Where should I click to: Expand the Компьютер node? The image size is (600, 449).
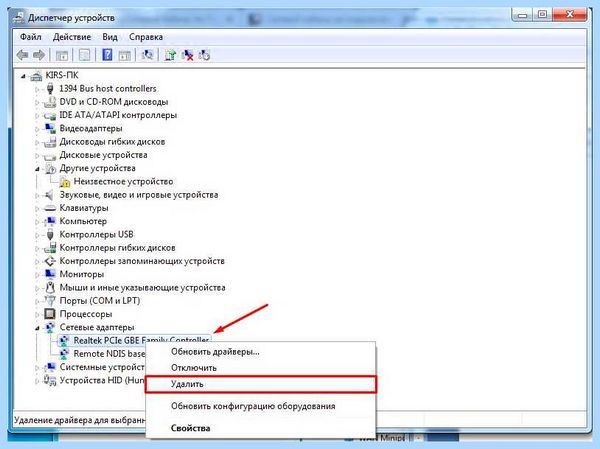click(x=37, y=222)
